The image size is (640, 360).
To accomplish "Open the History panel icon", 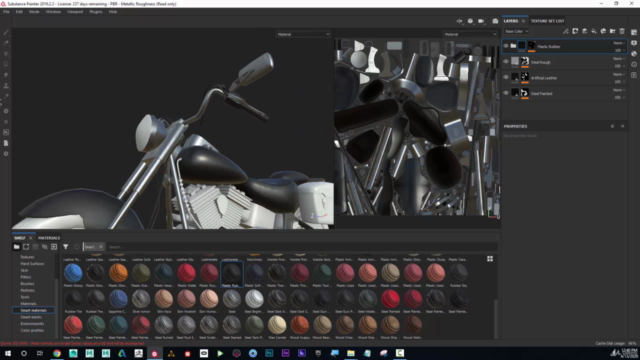I will point(634,64).
